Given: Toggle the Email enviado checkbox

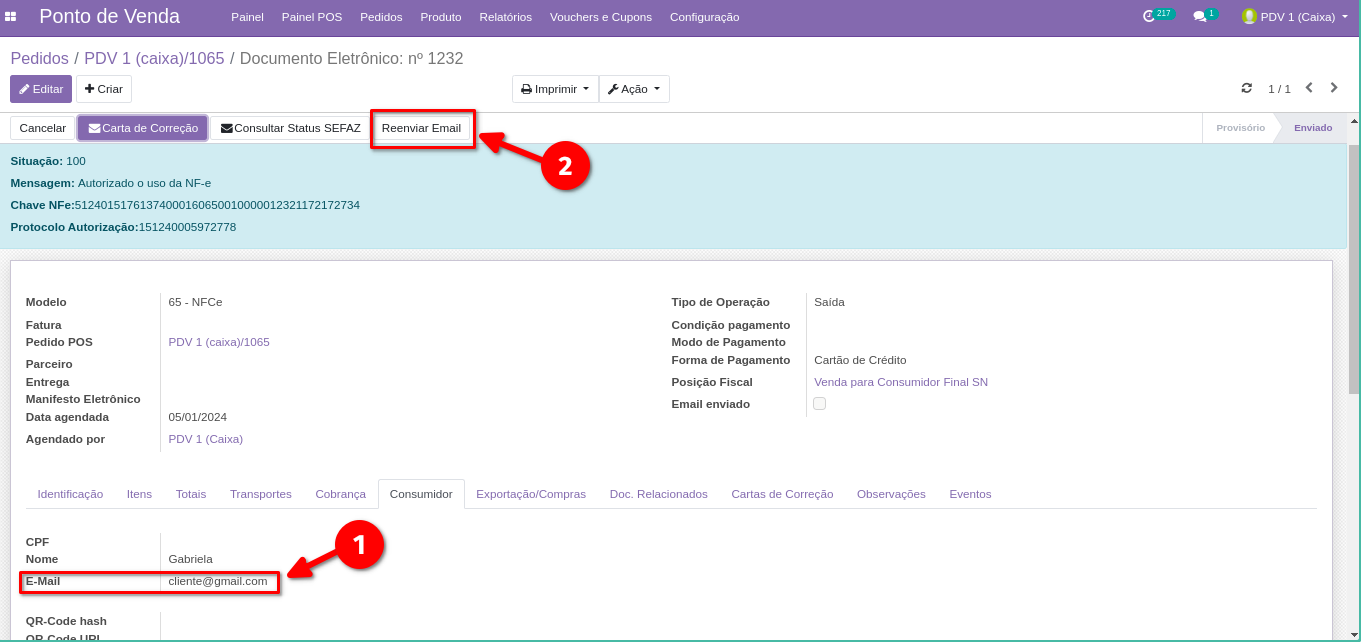Looking at the screenshot, I should click(x=819, y=404).
